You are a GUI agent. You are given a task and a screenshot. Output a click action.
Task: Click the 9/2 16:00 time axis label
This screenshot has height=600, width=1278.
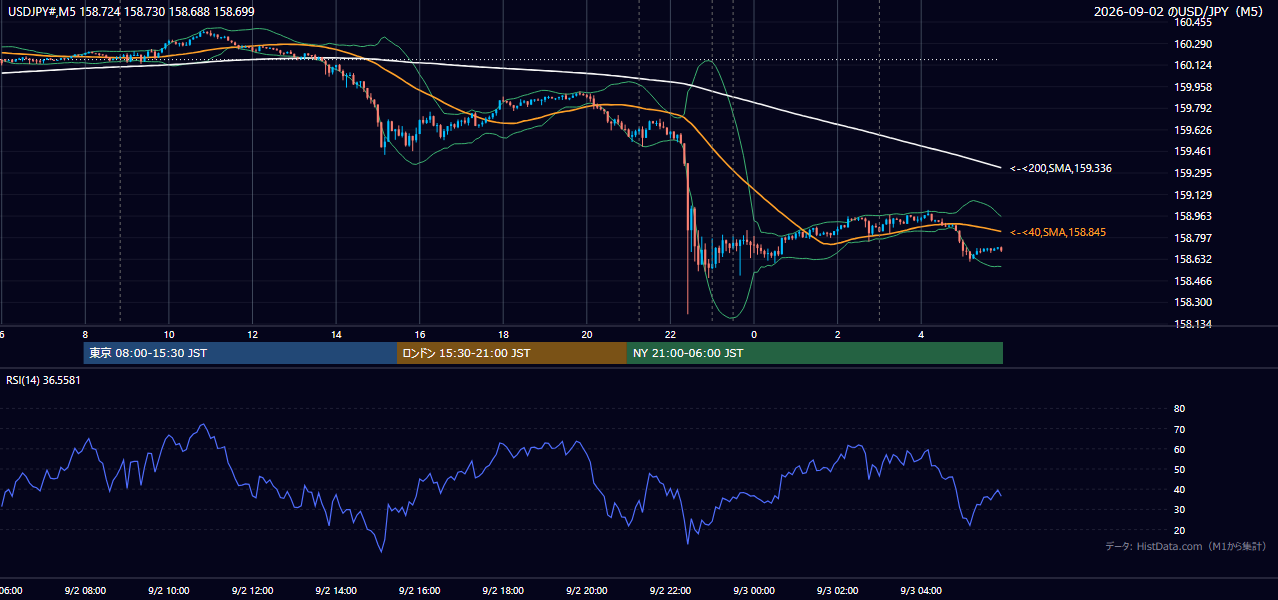pos(419,590)
